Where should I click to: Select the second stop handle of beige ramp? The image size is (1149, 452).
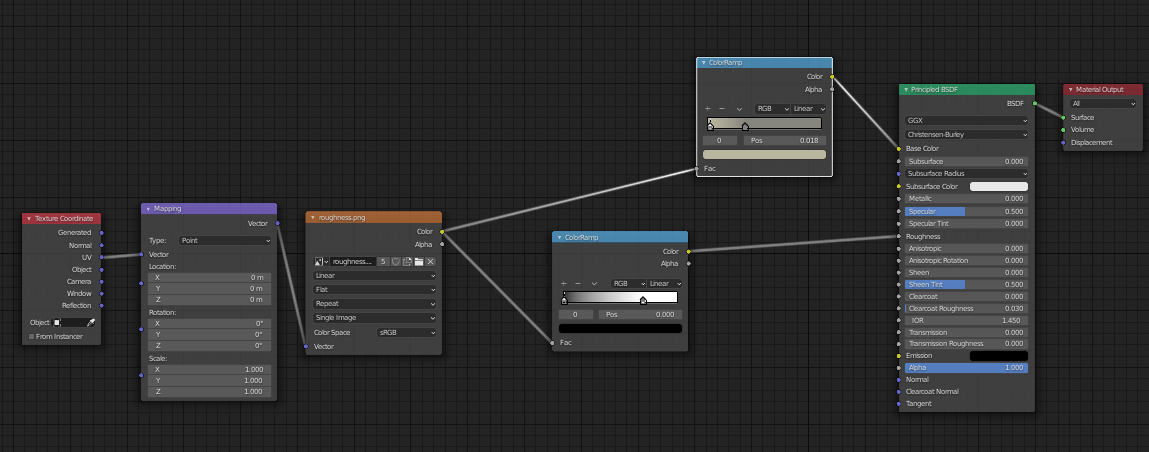(745, 126)
